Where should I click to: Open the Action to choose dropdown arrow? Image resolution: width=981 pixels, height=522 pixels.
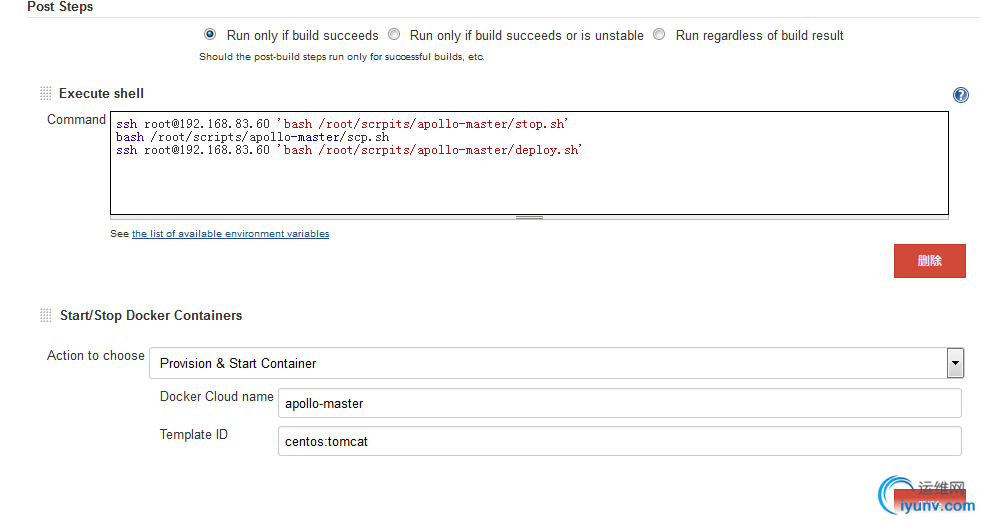tap(955, 363)
